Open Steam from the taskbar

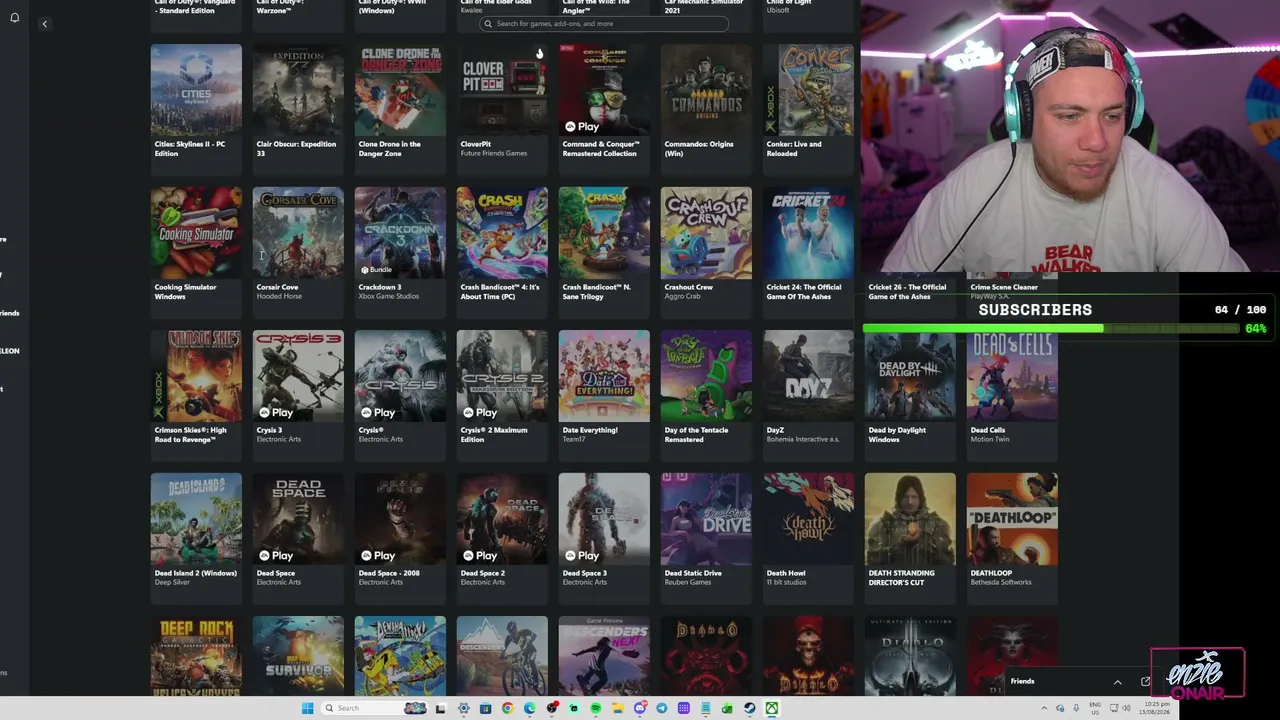tap(749, 708)
